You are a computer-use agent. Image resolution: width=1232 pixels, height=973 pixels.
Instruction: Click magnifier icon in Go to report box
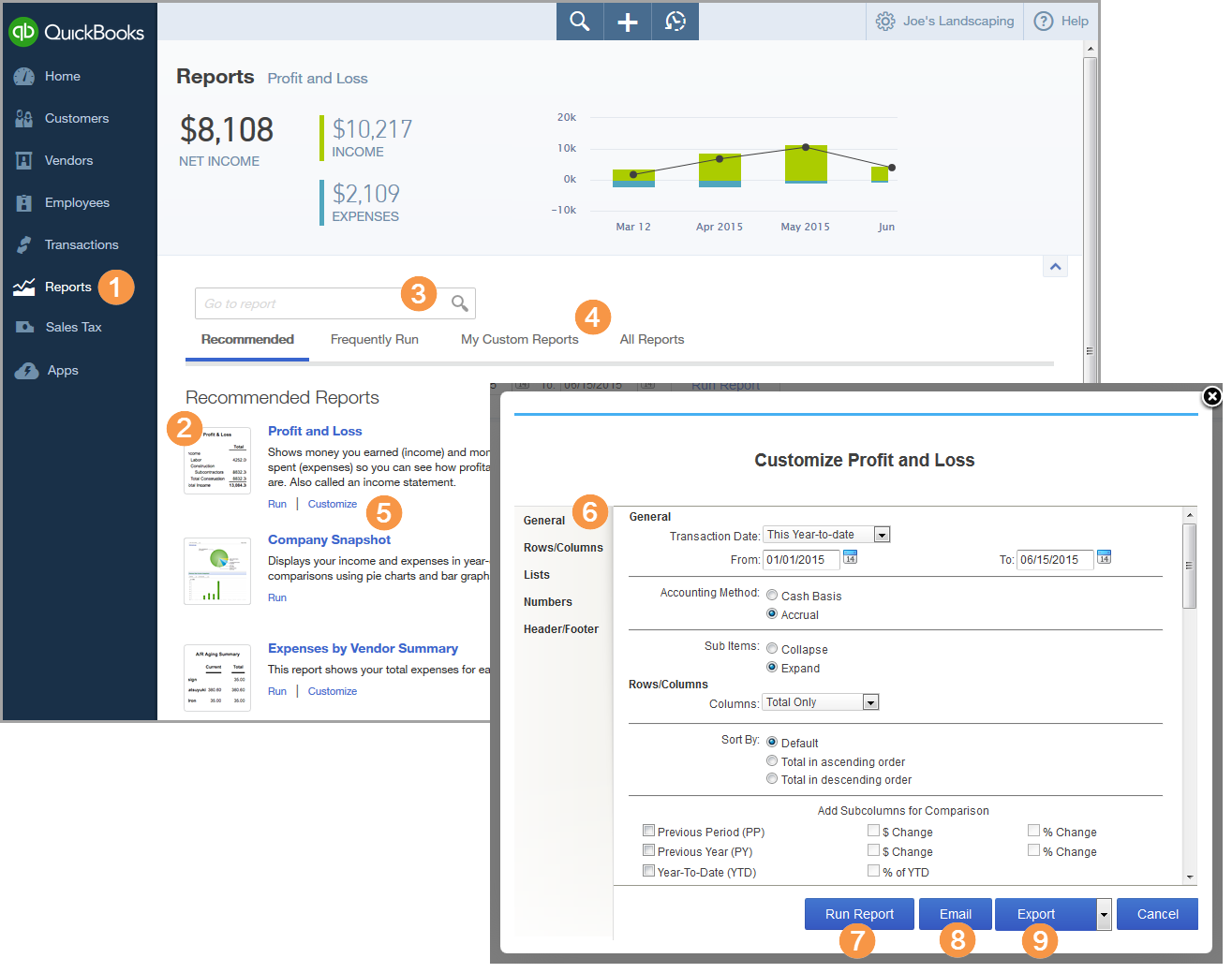(x=459, y=303)
